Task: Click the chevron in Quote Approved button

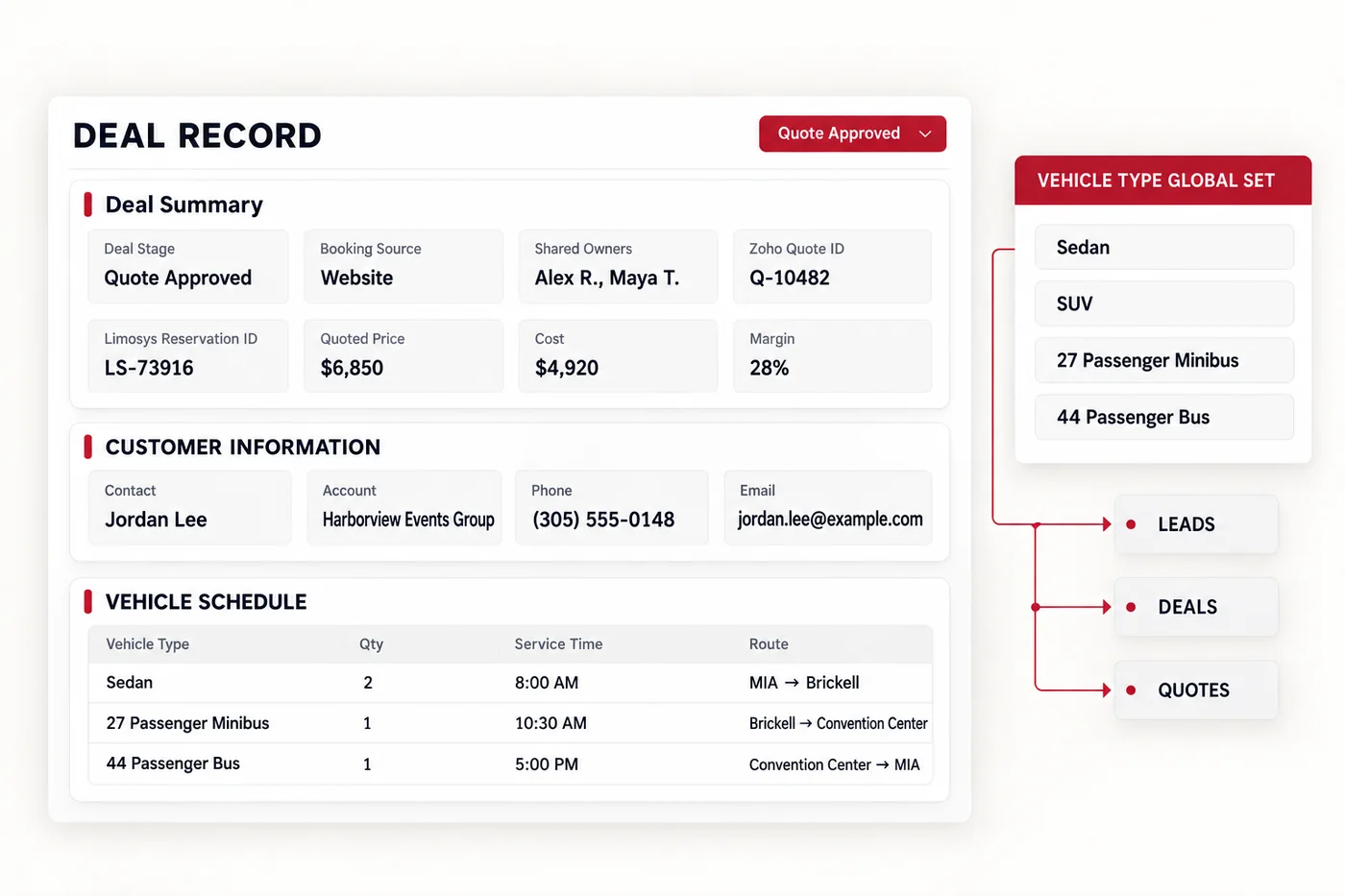Action: pyautogui.click(x=925, y=134)
